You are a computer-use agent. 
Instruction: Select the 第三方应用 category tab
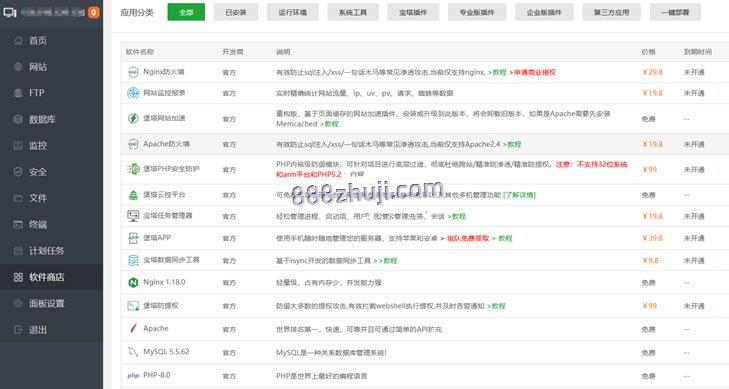tap(611, 13)
